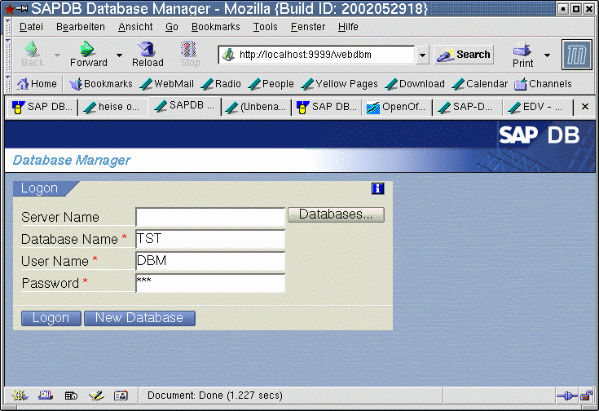Click the security lock icon in status bar
This screenshot has width=599, height=411.
(x=586, y=396)
